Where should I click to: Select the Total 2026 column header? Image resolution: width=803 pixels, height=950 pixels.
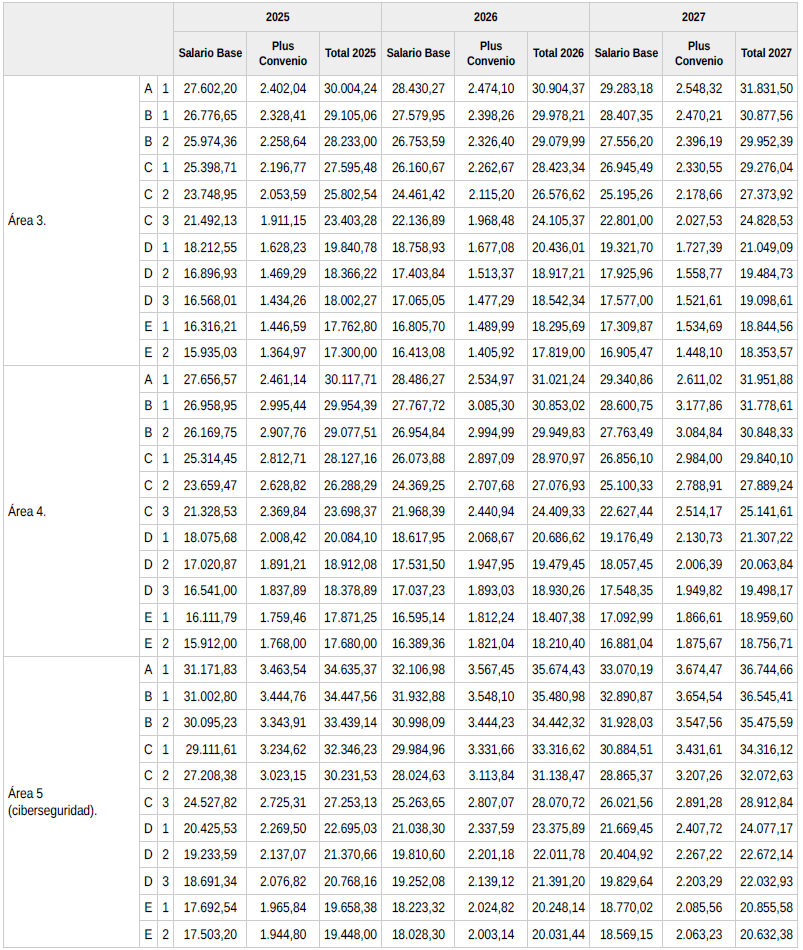point(558,53)
